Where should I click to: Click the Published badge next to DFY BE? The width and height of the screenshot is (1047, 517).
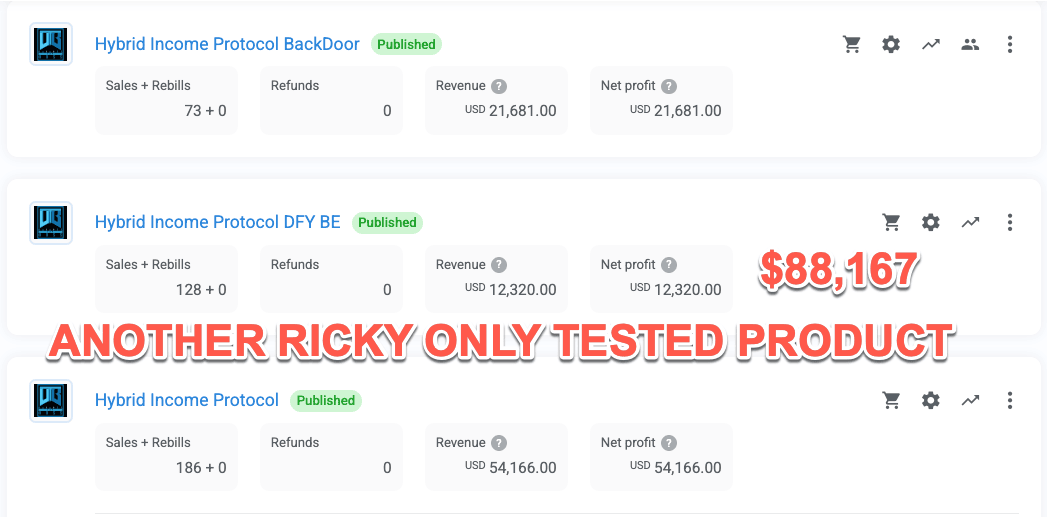(387, 222)
